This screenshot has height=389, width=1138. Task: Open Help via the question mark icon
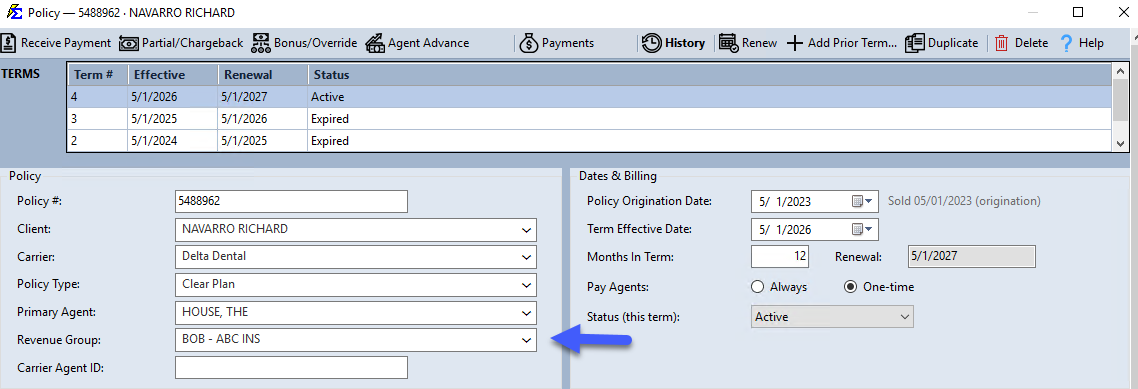click(x=1066, y=43)
